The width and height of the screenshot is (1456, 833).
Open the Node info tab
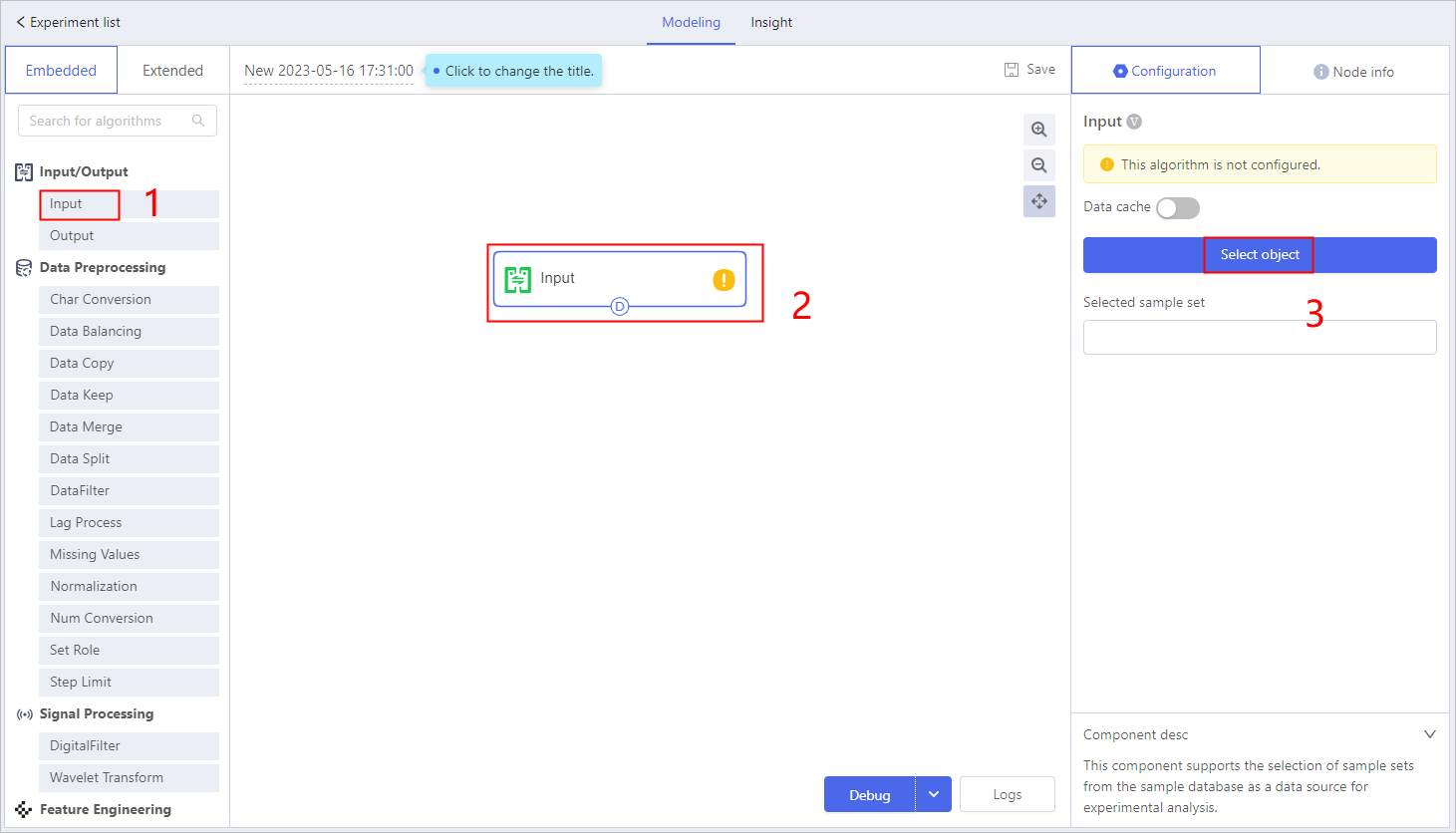point(1353,72)
